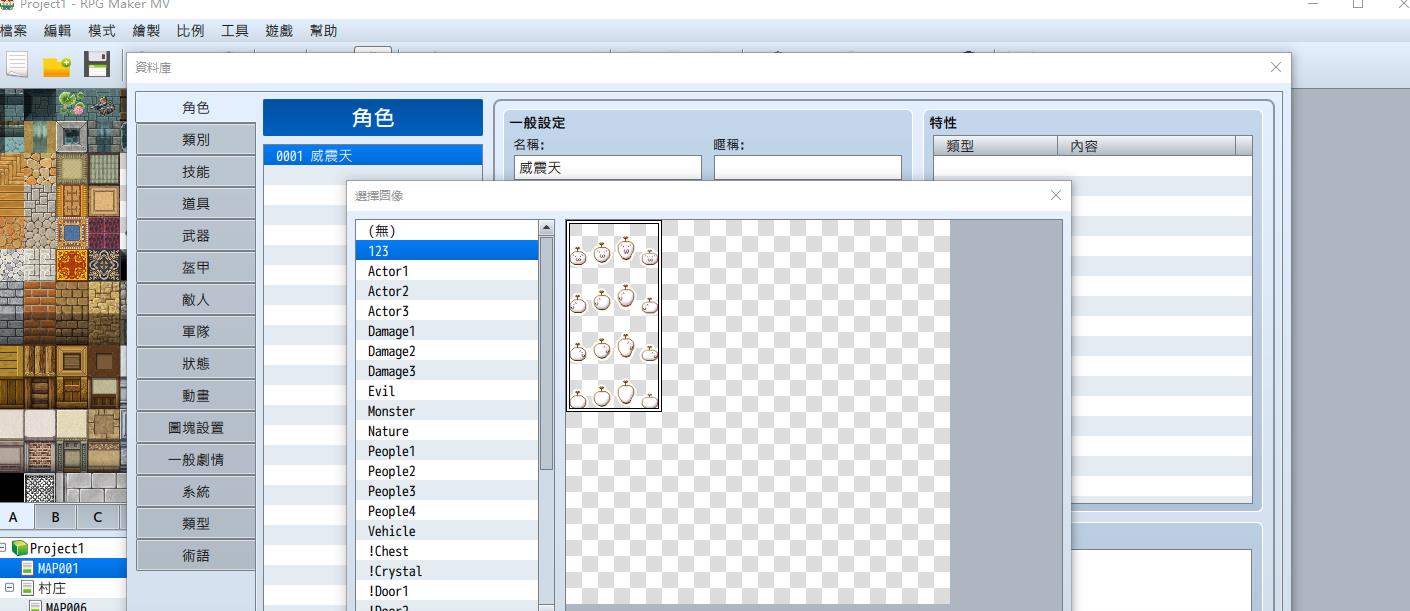The image size is (1410, 611).
Task: Select Damage3 in the image list
Action: [x=447, y=371]
